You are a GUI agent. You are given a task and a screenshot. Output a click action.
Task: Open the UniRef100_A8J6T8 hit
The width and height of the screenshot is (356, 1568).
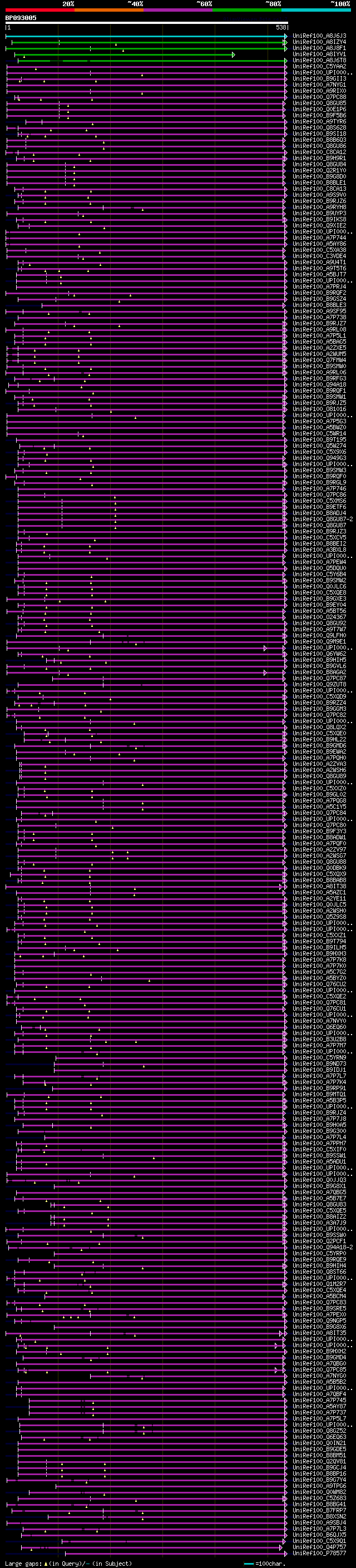point(319,60)
